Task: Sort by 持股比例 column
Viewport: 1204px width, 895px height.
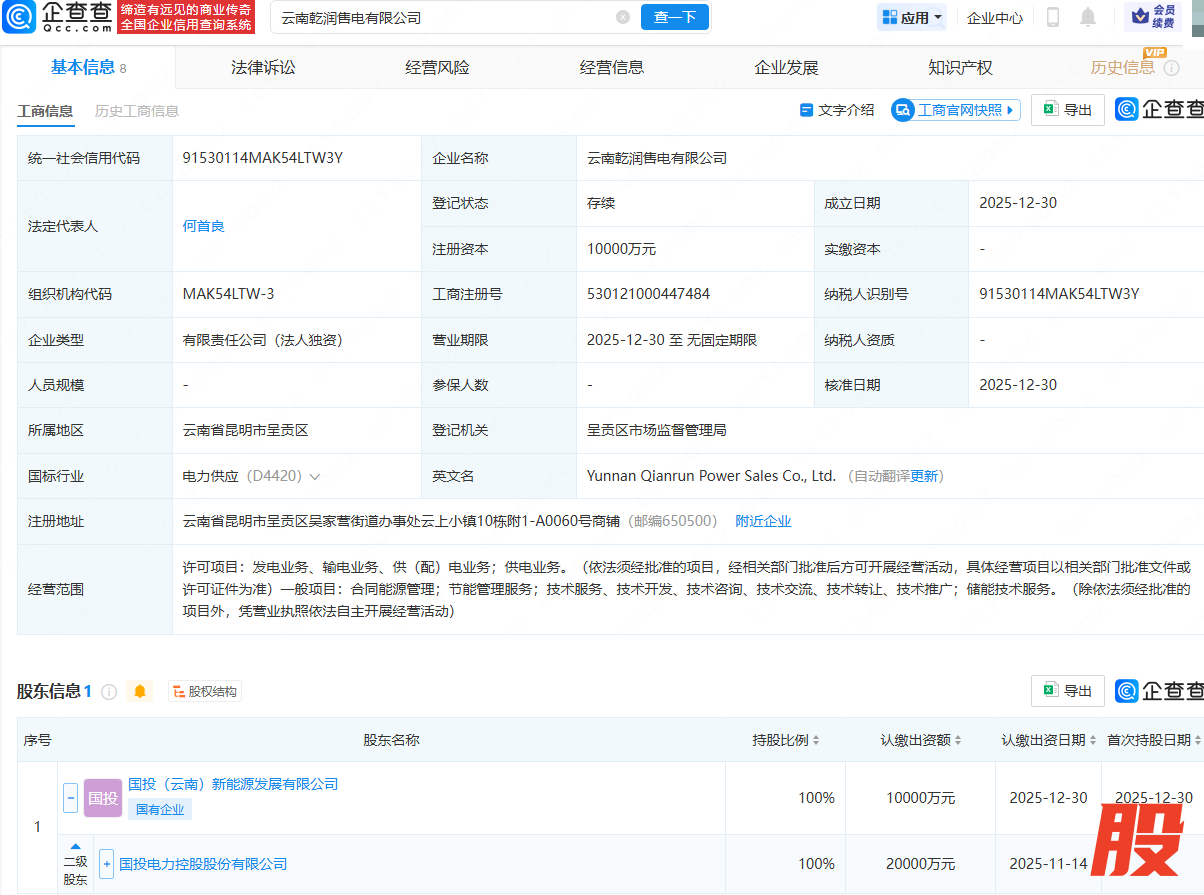Action: pos(786,740)
